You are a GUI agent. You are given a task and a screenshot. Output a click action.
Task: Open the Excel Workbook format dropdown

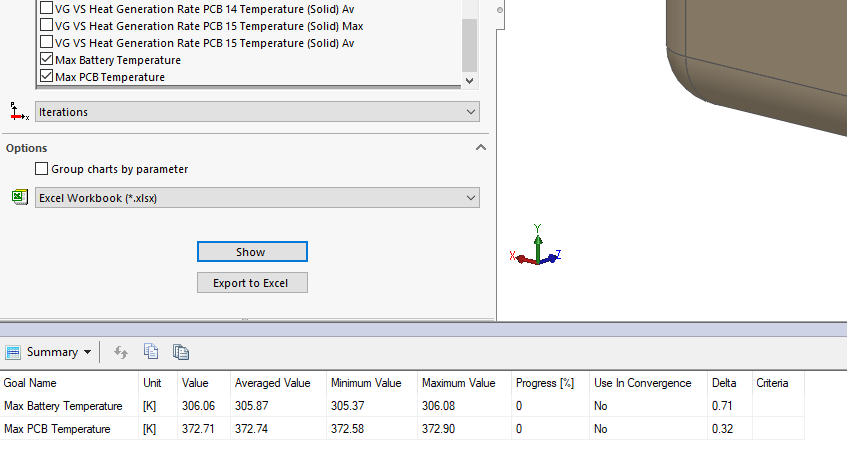(257, 198)
